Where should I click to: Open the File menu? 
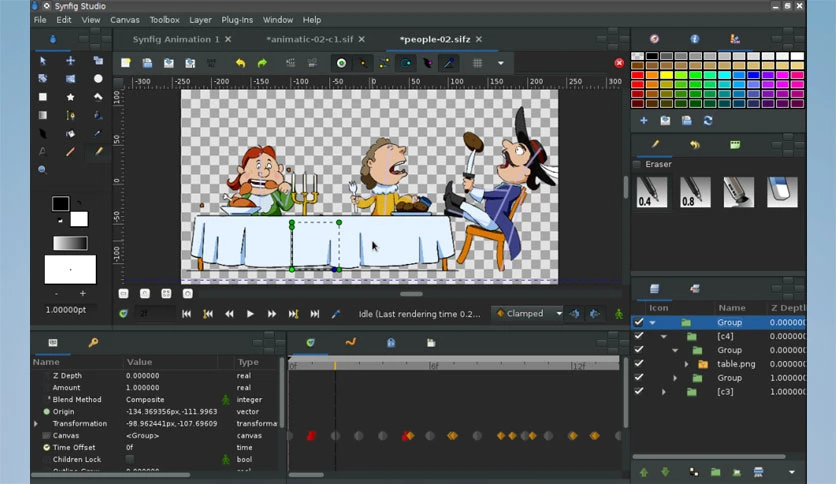(40, 20)
